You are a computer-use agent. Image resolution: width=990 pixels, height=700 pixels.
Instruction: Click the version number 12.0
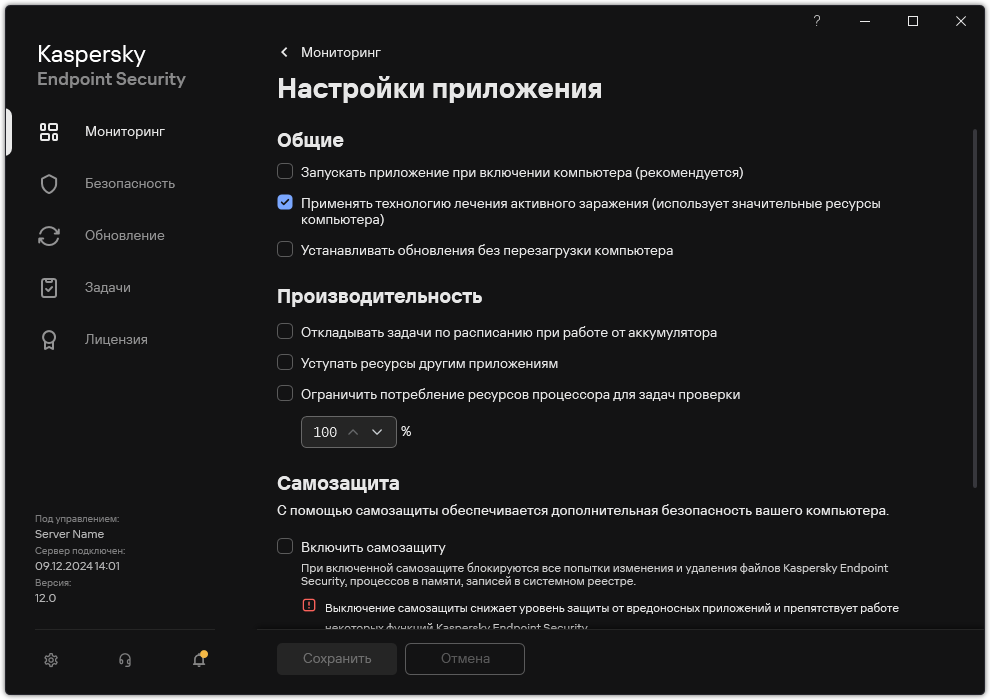45,598
